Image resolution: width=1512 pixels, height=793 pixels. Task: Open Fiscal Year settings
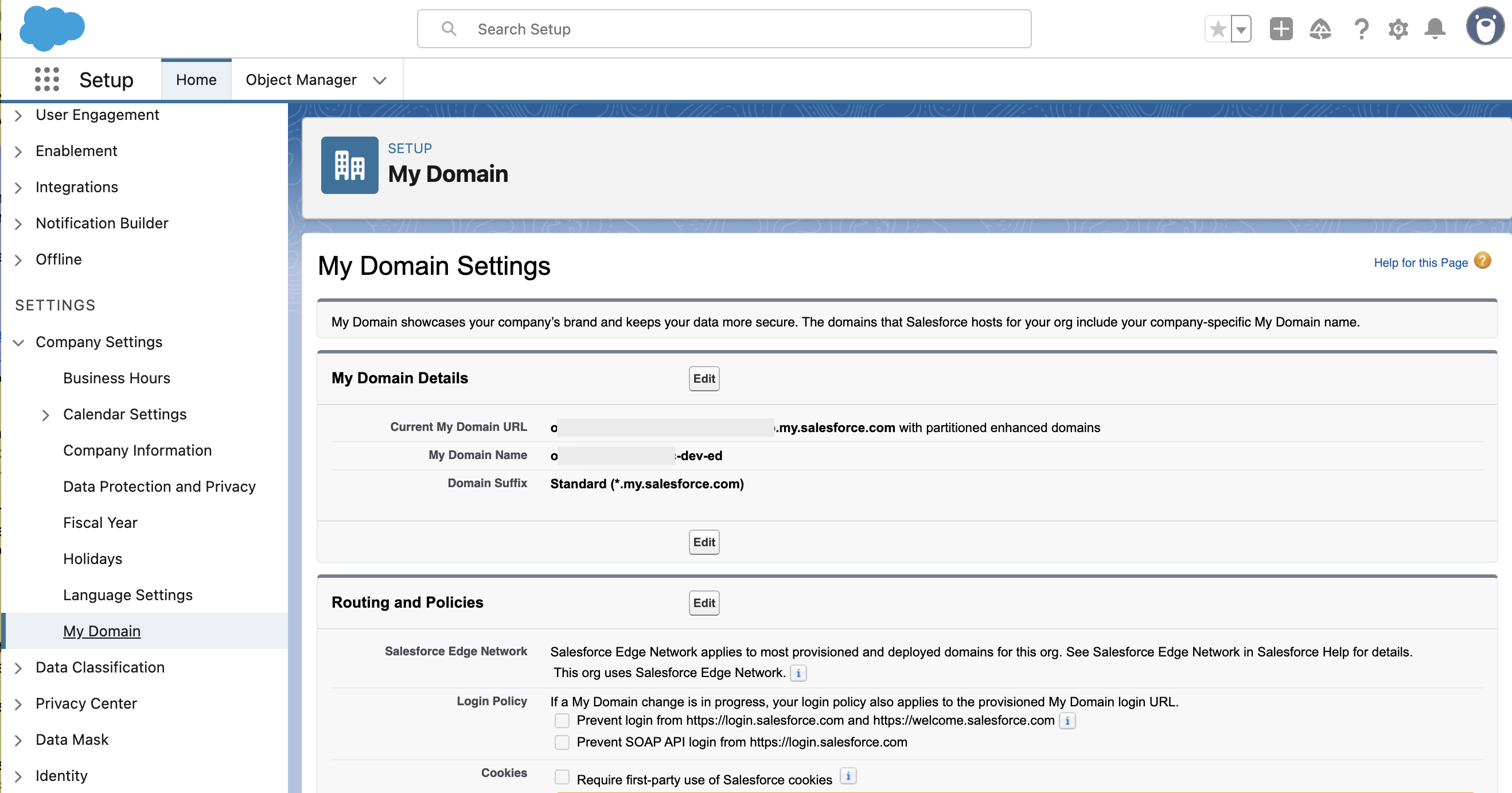pyautogui.click(x=100, y=522)
